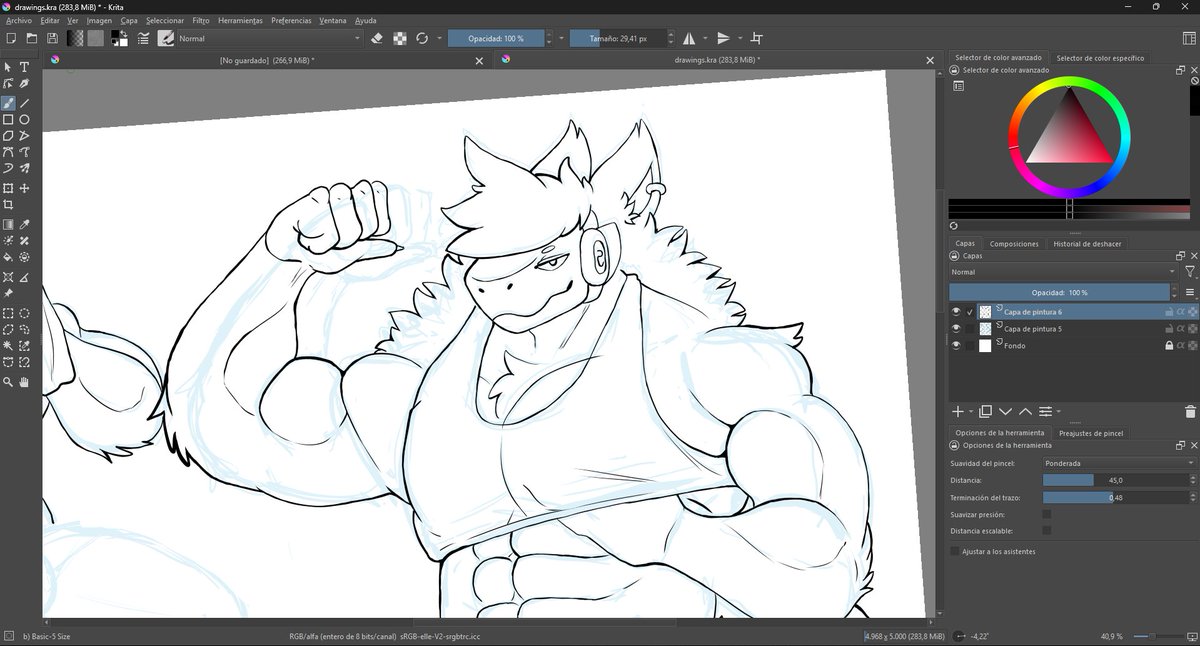
Task: Open layer properties dropdown arrow
Action: coord(1058,411)
